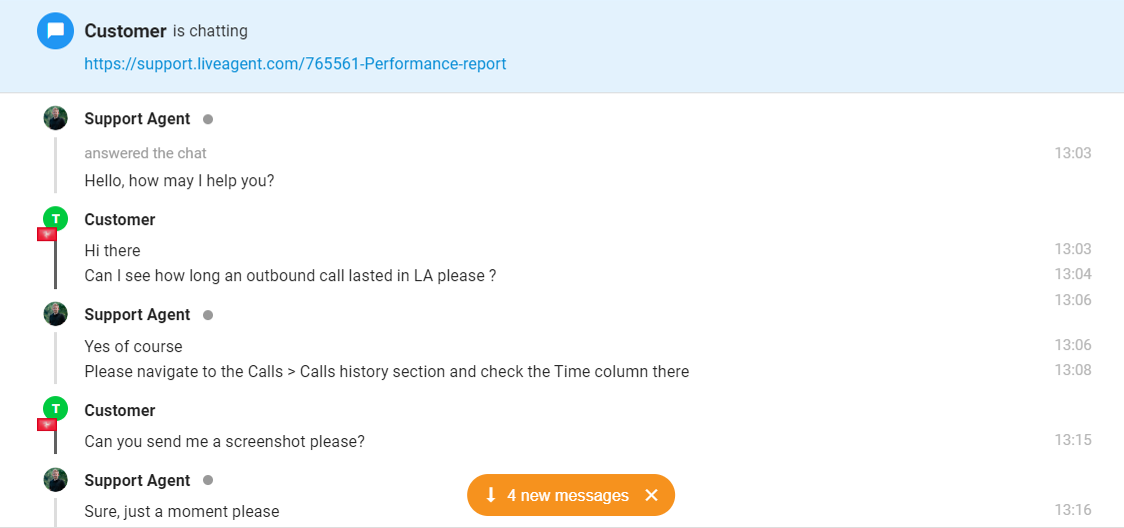Click the status dot above 'Sure, just a moment'

click(208, 481)
